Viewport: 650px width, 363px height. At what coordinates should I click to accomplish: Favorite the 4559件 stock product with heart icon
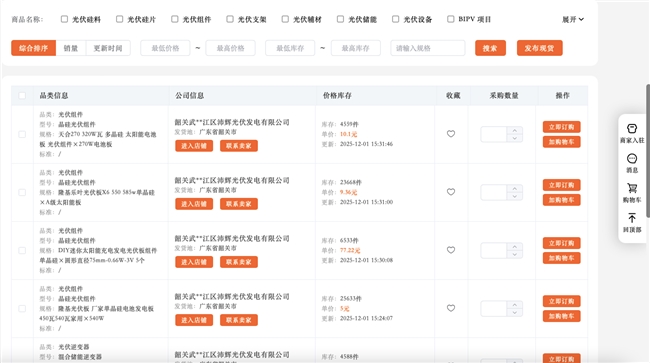[x=451, y=134]
